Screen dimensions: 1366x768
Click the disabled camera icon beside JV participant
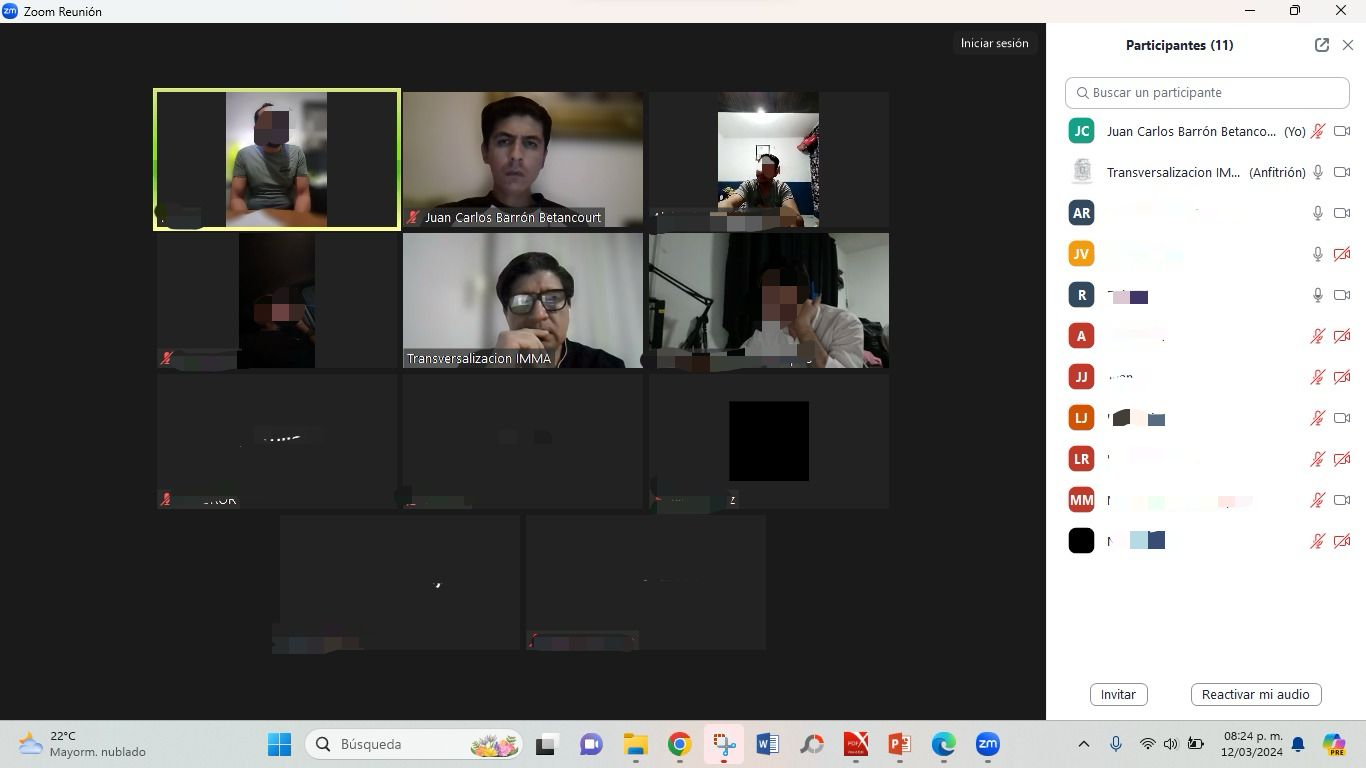[x=1342, y=254]
